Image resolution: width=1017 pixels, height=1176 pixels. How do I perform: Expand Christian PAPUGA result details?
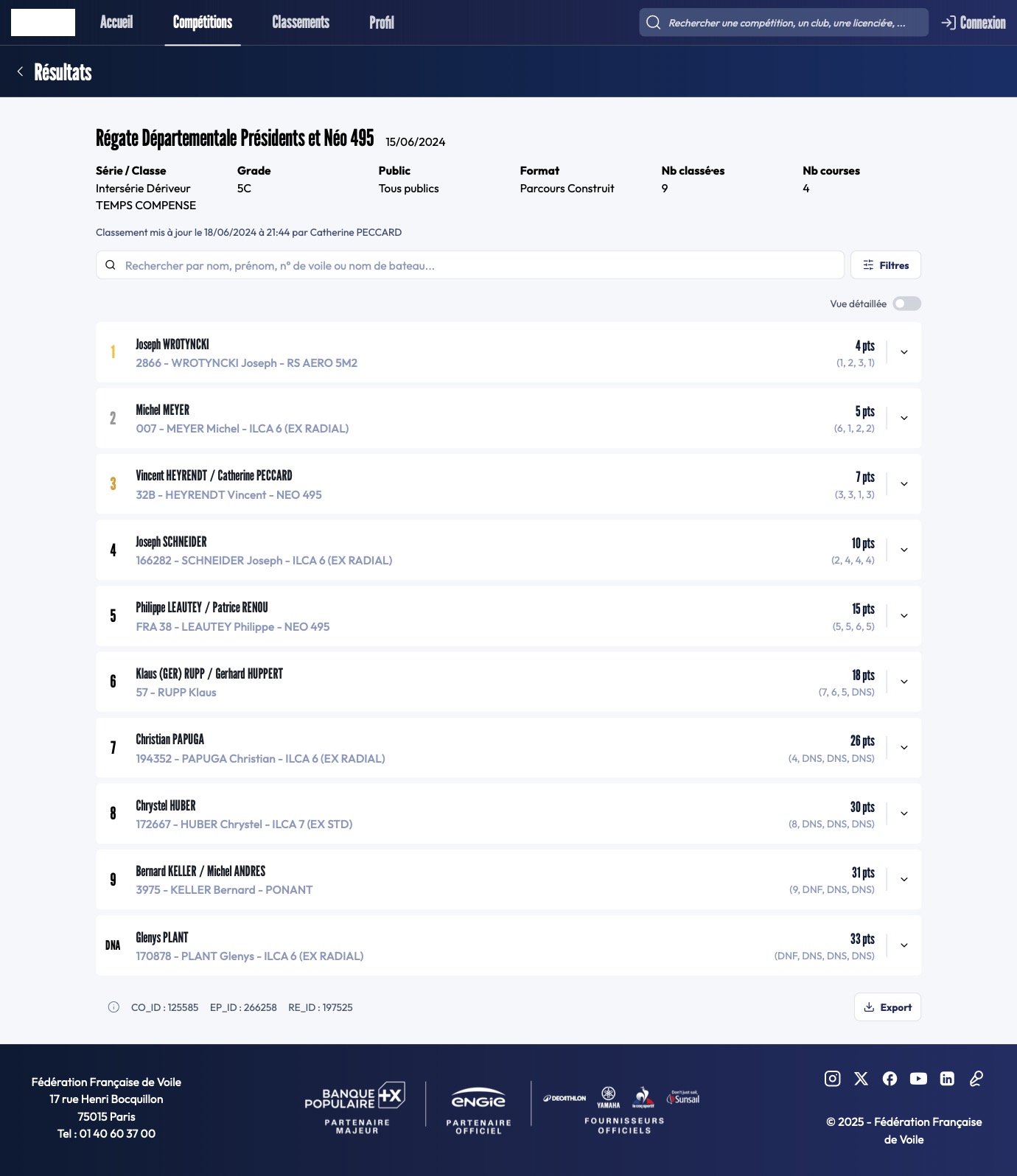pyautogui.click(x=904, y=748)
